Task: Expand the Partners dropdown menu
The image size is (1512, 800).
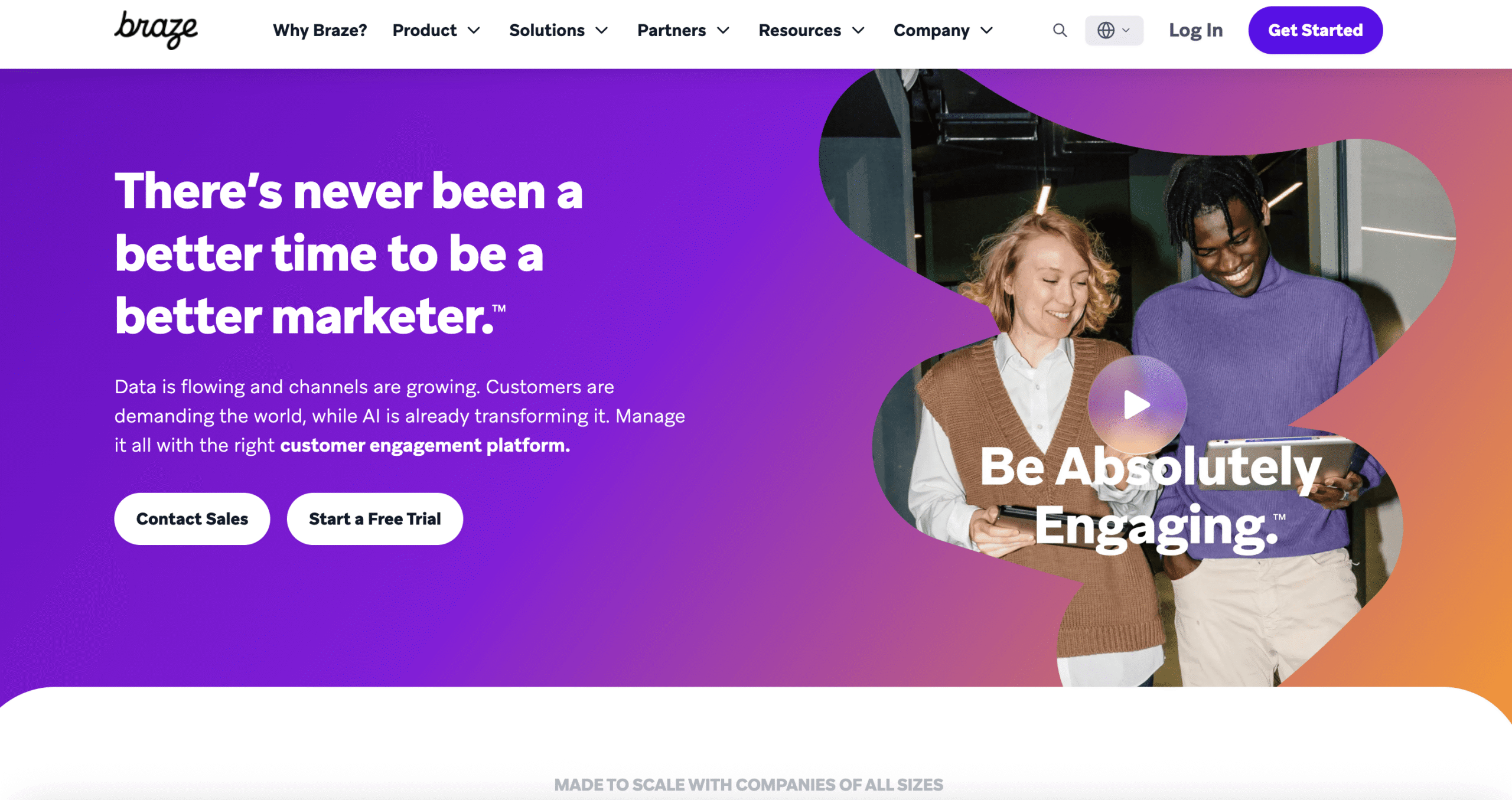Action: coord(683,30)
